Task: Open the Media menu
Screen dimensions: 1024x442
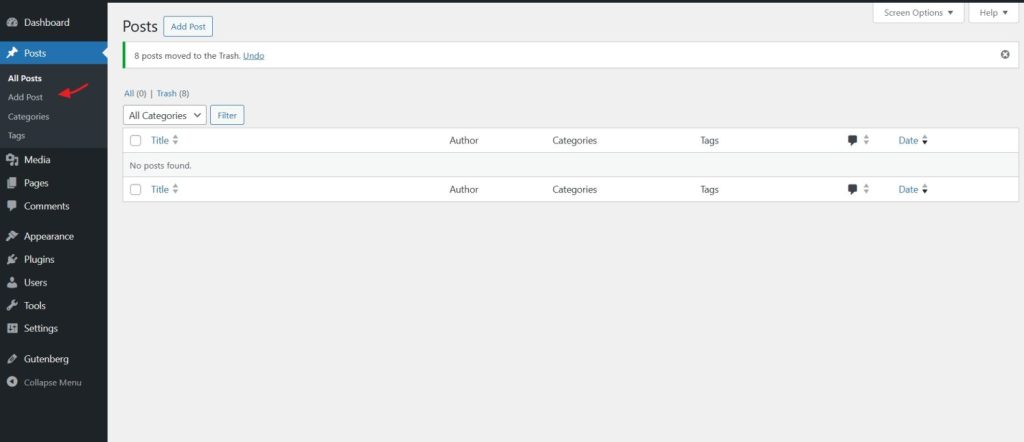Action: point(37,160)
